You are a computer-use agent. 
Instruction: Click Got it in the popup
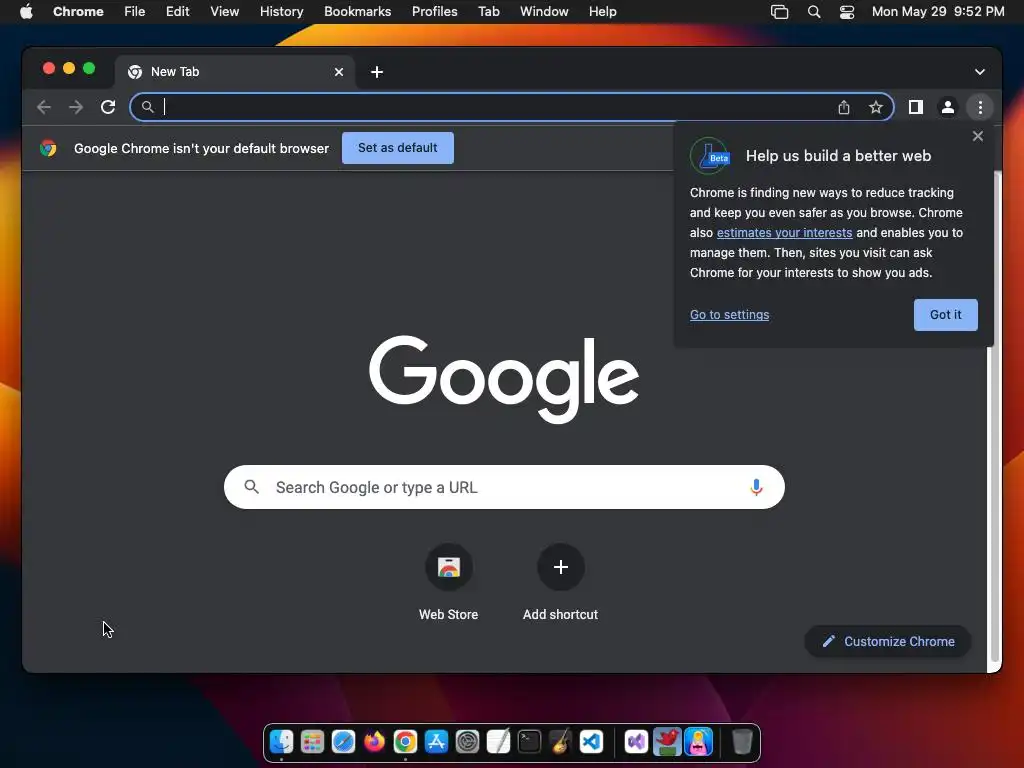(945, 315)
